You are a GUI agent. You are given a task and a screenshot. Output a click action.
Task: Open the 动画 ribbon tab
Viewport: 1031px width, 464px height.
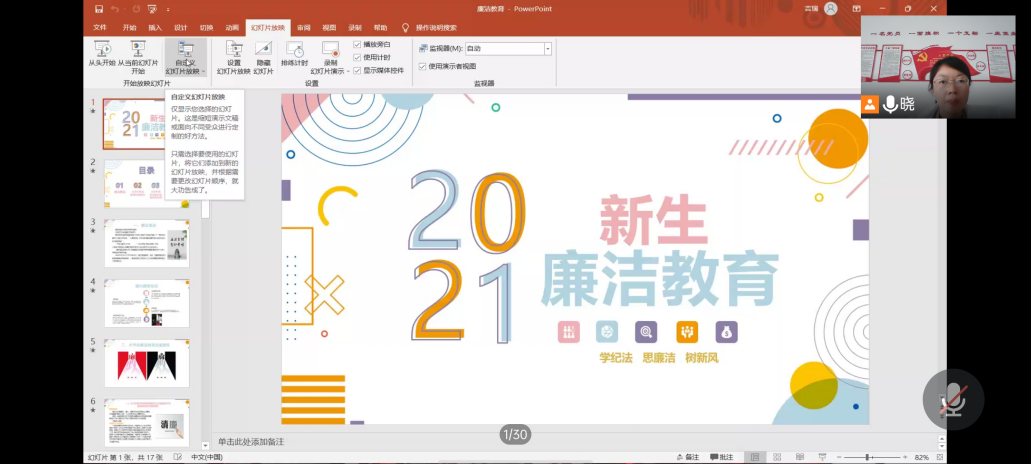point(232,28)
